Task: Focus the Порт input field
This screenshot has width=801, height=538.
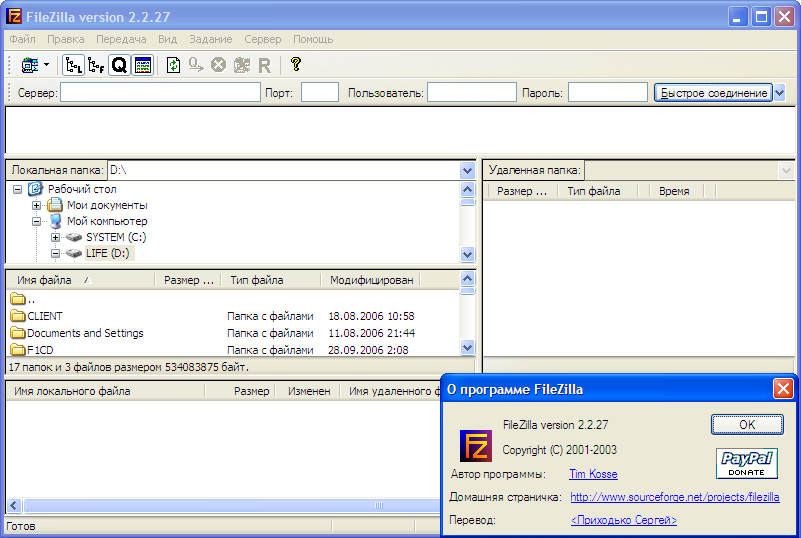Action: (320, 92)
